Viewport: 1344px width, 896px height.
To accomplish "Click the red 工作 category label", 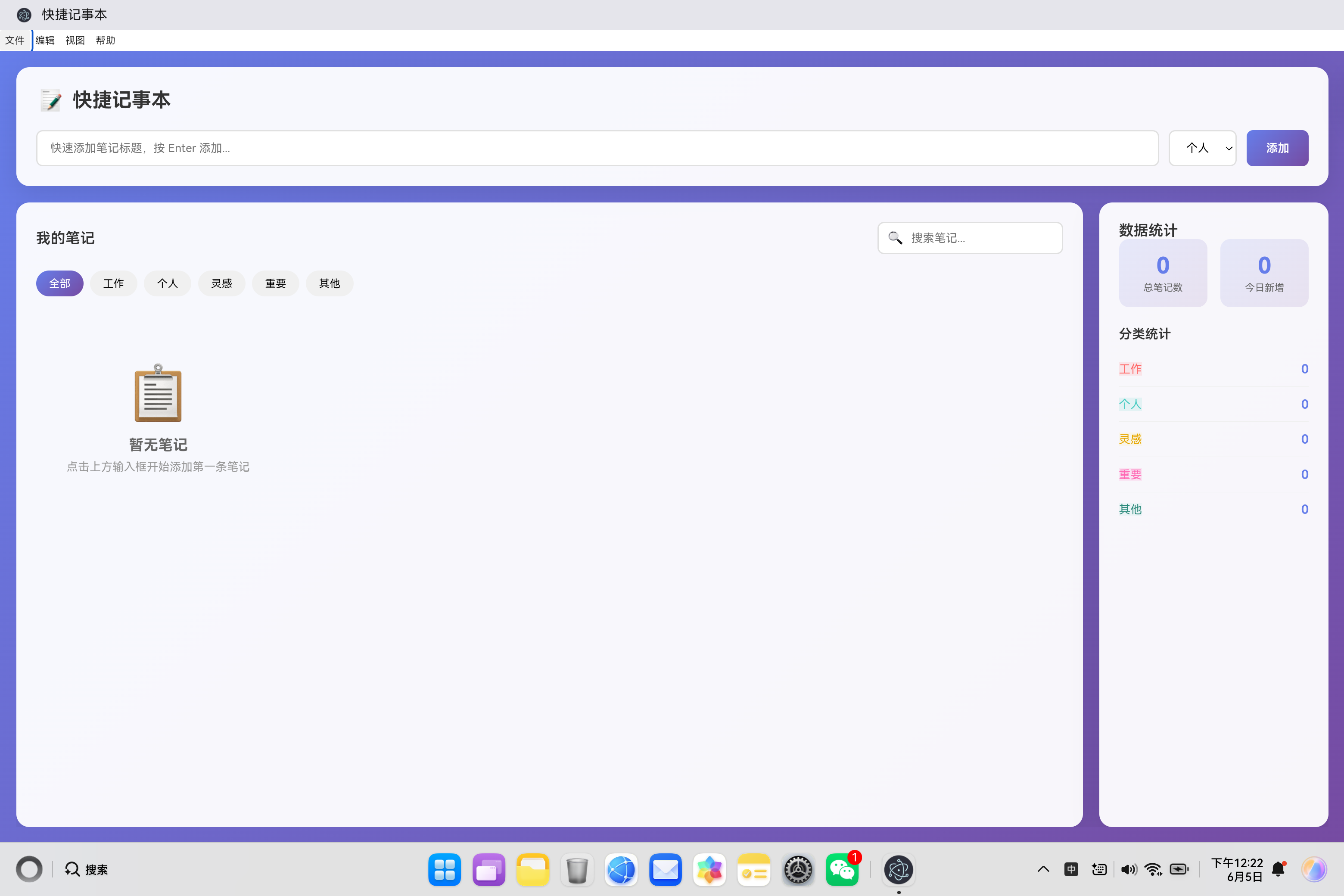I will coord(1130,369).
